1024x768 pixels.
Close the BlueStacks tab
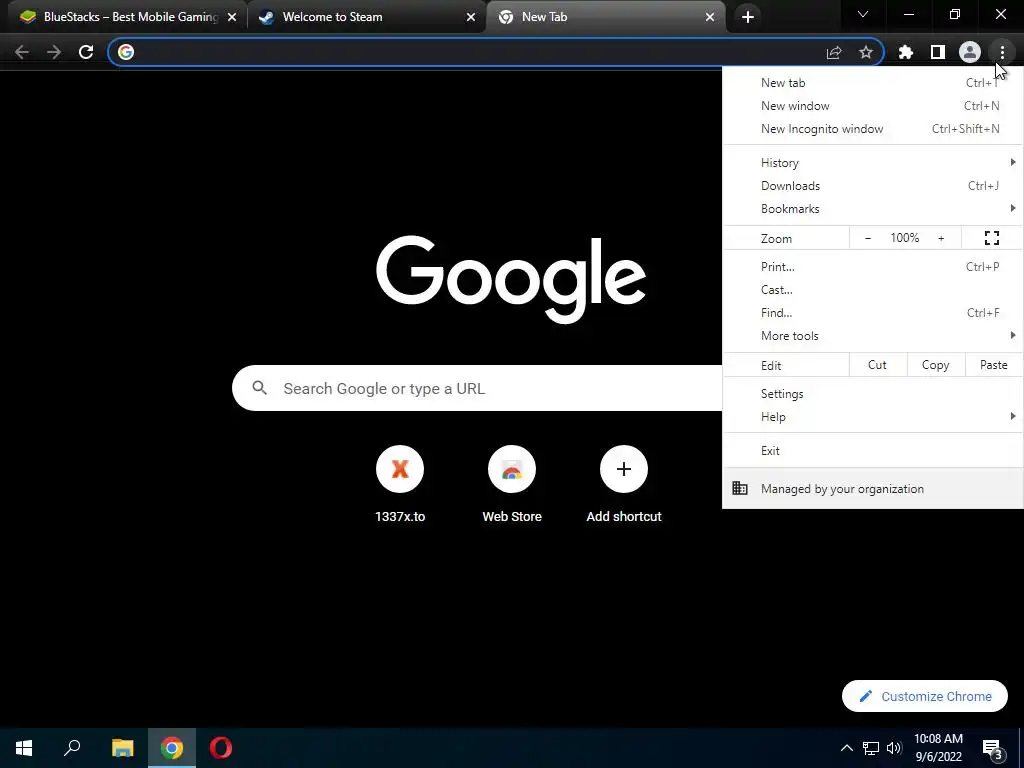click(232, 17)
